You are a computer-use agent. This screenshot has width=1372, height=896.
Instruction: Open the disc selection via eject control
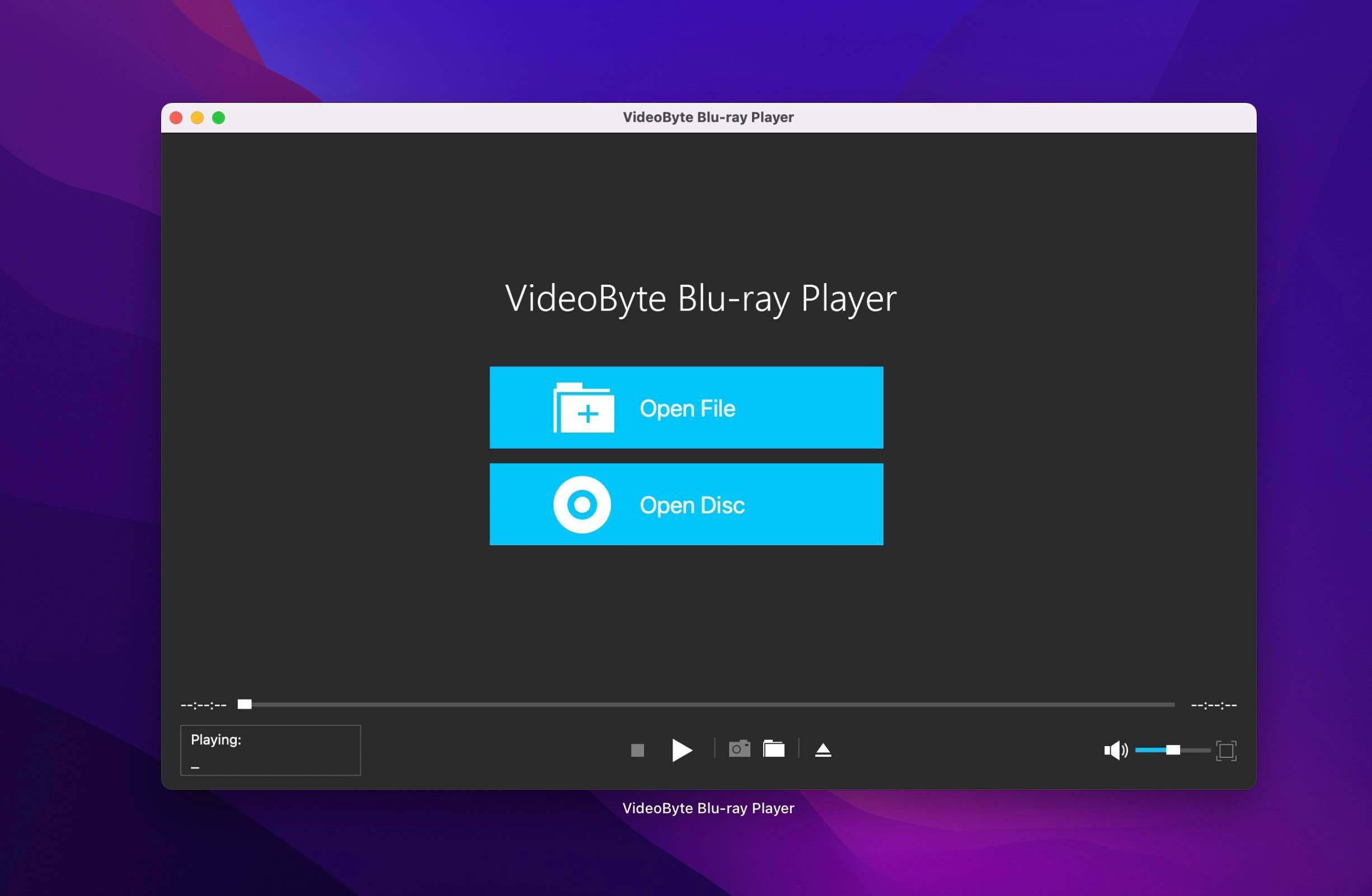pyautogui.click(x=823, y=749)
